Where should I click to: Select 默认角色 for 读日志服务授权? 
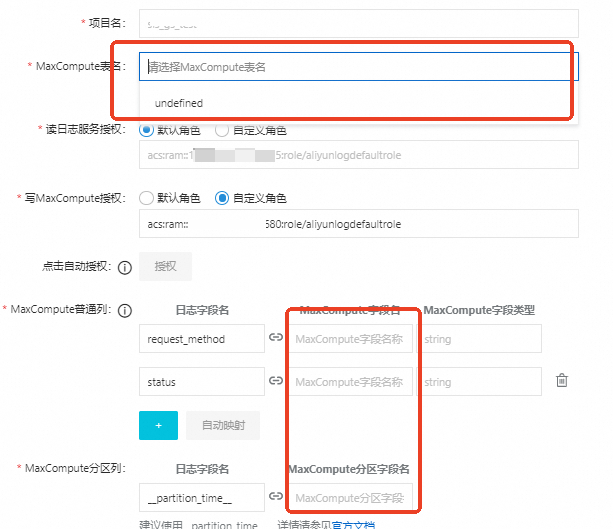click(x=146, y=130)
